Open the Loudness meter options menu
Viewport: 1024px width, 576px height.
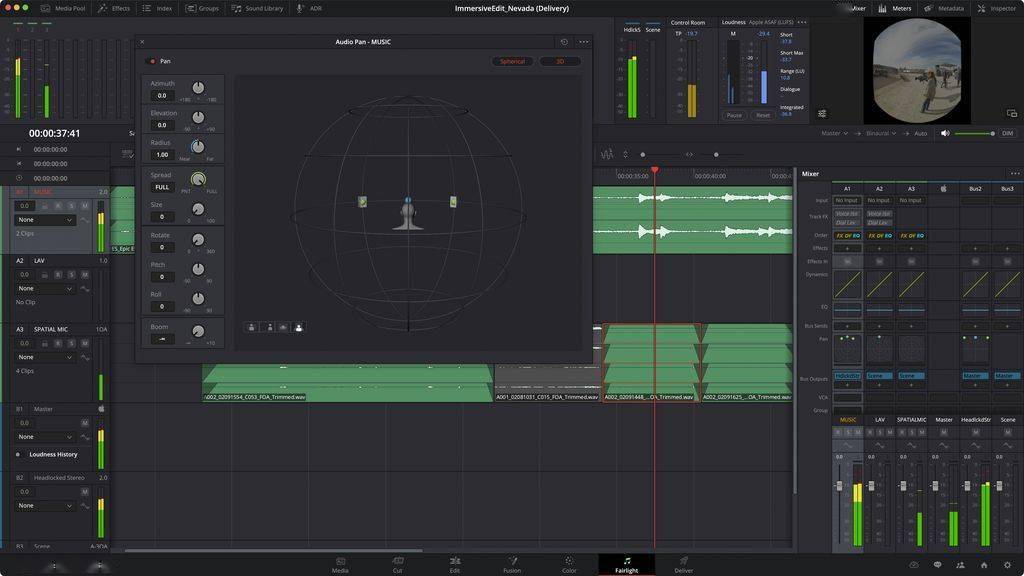[802, 22]
